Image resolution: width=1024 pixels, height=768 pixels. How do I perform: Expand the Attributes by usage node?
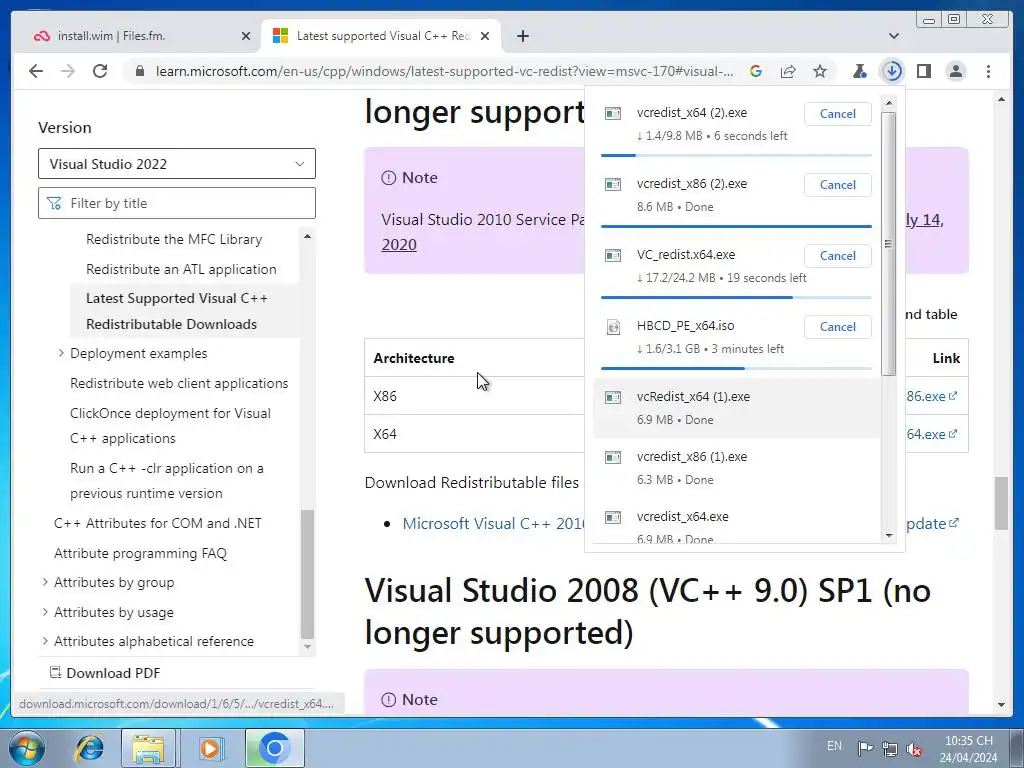pyautogui.click(x=45, y=613)
